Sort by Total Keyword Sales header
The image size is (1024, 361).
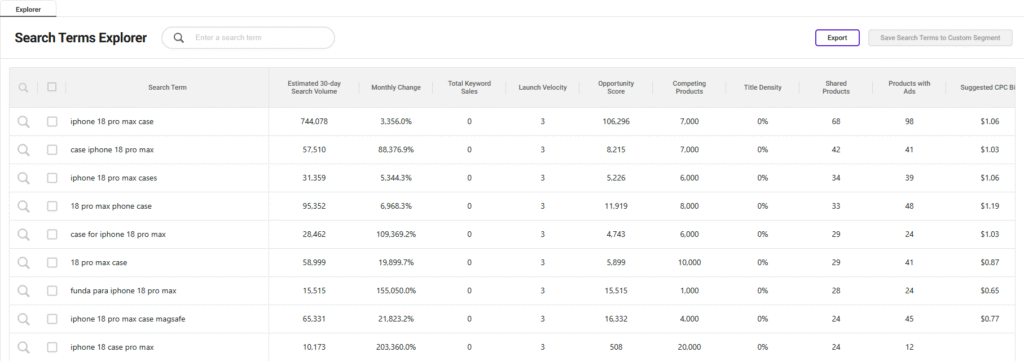point(469,87)
